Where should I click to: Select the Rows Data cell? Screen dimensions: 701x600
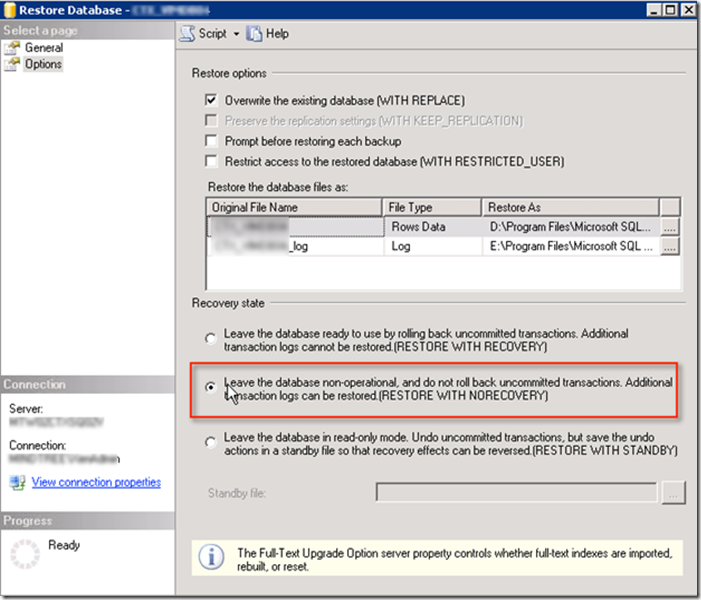coord(432,227)
